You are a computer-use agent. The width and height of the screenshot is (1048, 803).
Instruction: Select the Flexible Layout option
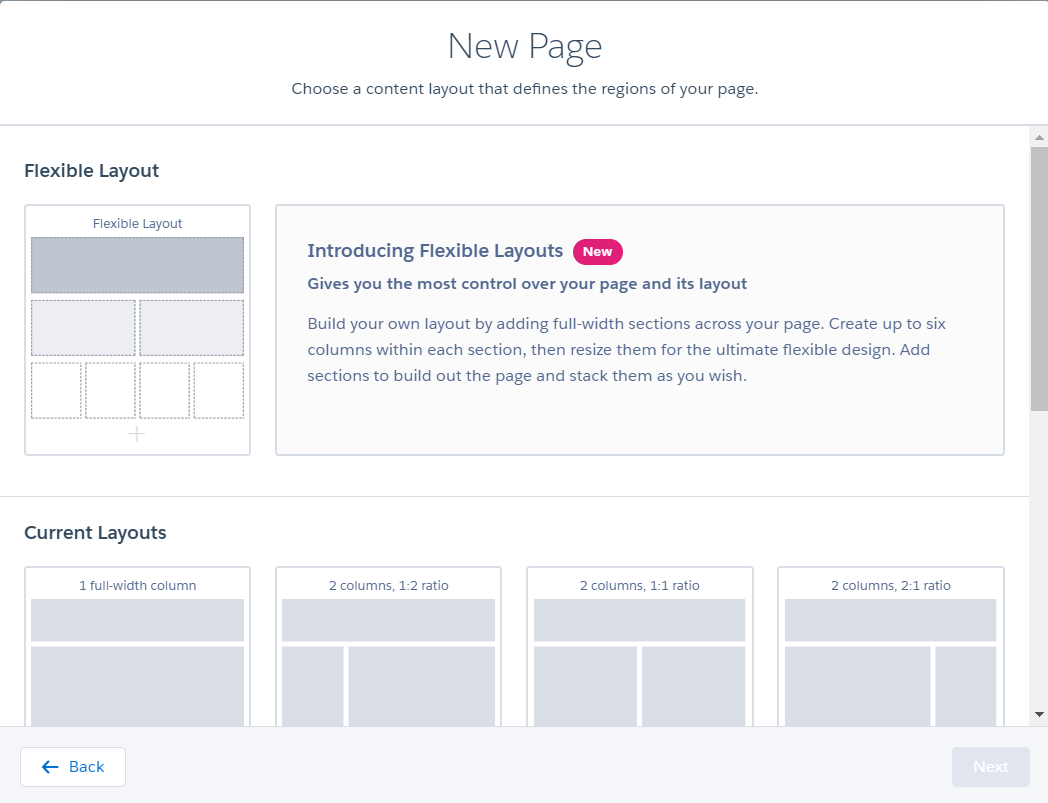[x=136, y=330]
